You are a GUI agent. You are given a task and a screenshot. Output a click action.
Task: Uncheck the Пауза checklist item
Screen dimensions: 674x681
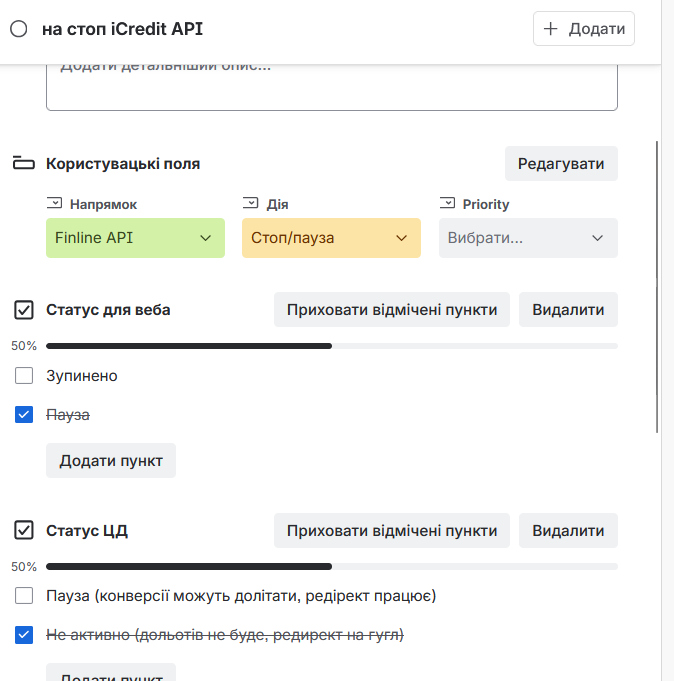(24, 414)
